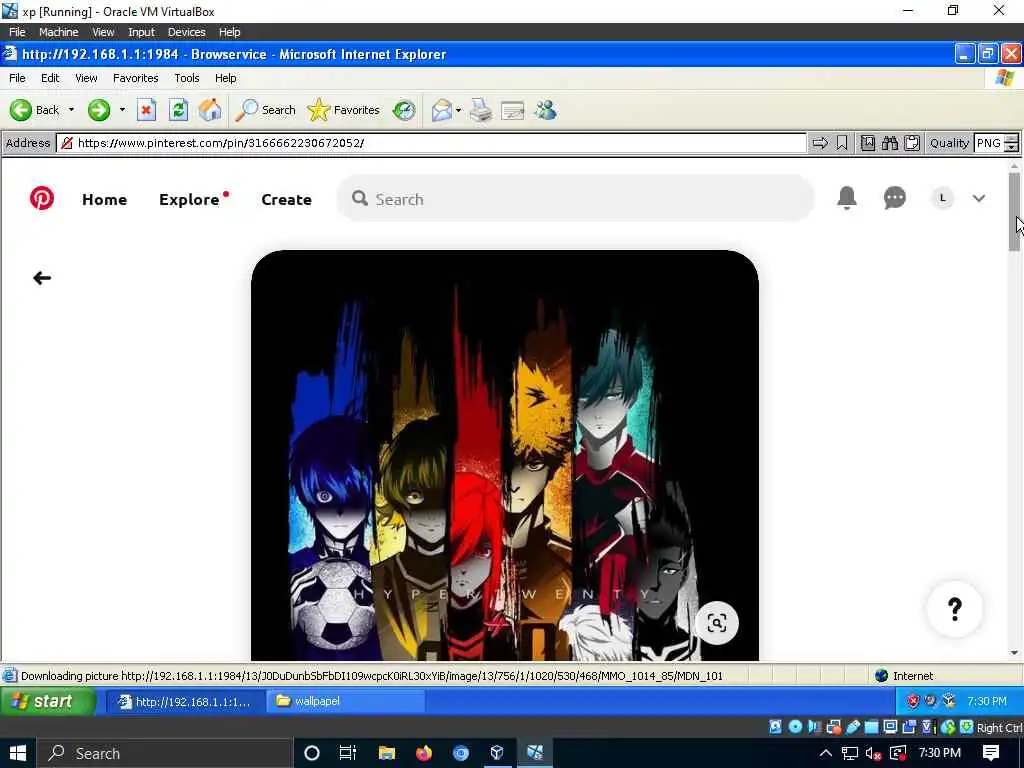Click the page vertical scrollbar thumb
Screen dimensions: 1024x768
[1014, 212]
